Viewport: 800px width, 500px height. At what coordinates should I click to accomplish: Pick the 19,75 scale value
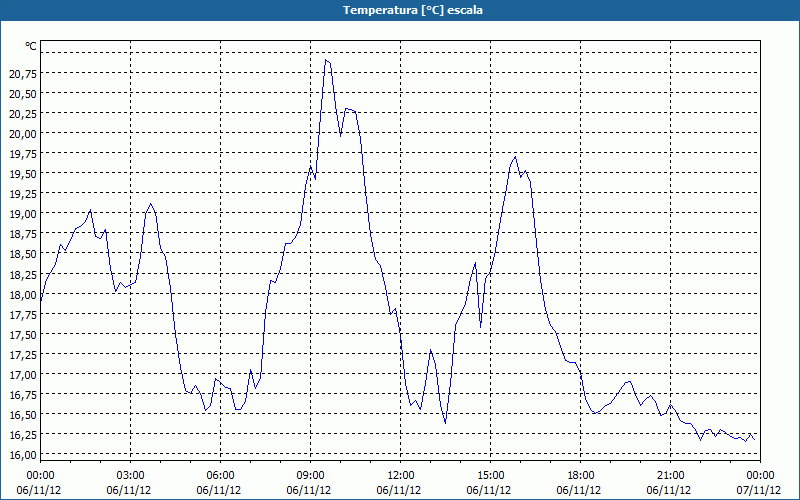click(x=23, y=154)
